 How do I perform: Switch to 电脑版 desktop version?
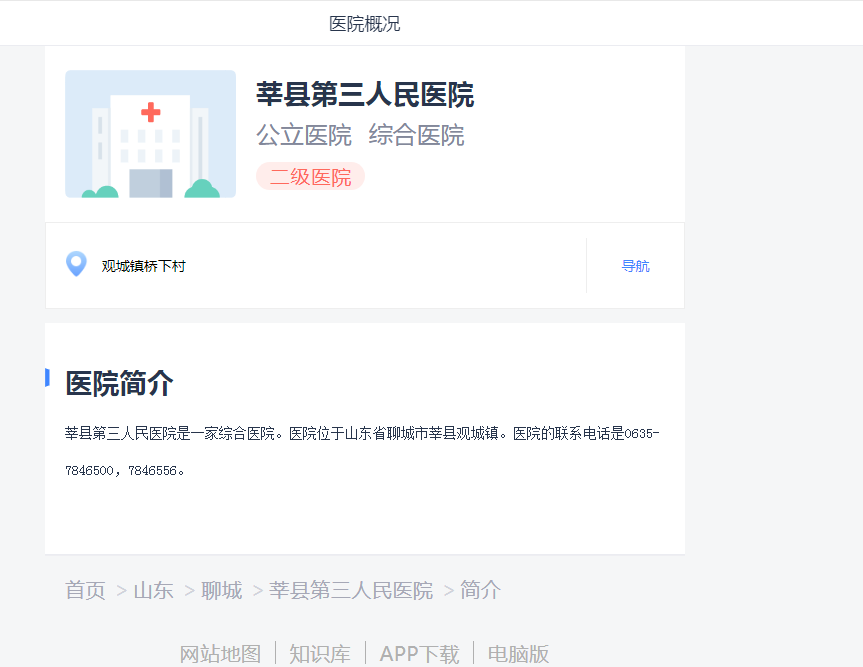(518, 654)
